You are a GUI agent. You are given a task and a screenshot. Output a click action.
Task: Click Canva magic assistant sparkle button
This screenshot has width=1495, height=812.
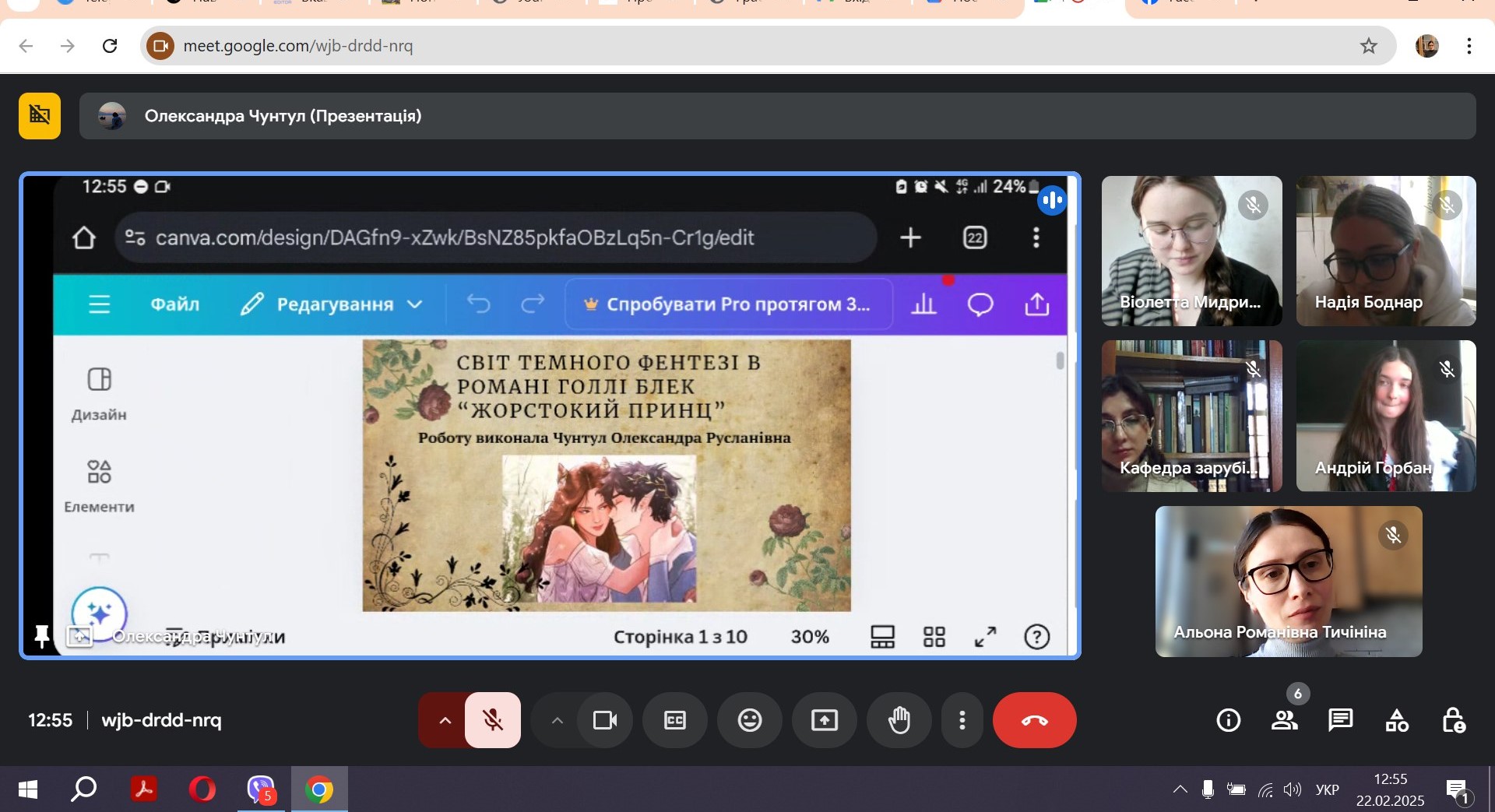coord(99,613)
